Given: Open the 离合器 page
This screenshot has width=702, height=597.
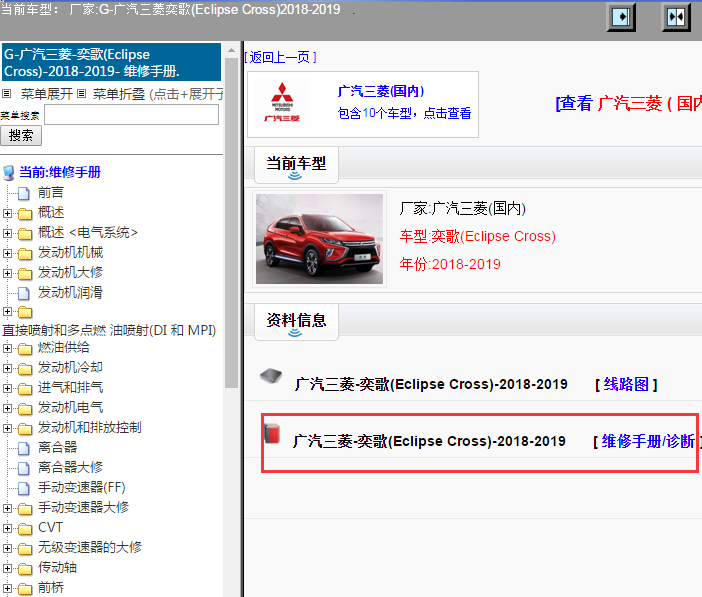Looking at the screenshot, I should [57, 447].
